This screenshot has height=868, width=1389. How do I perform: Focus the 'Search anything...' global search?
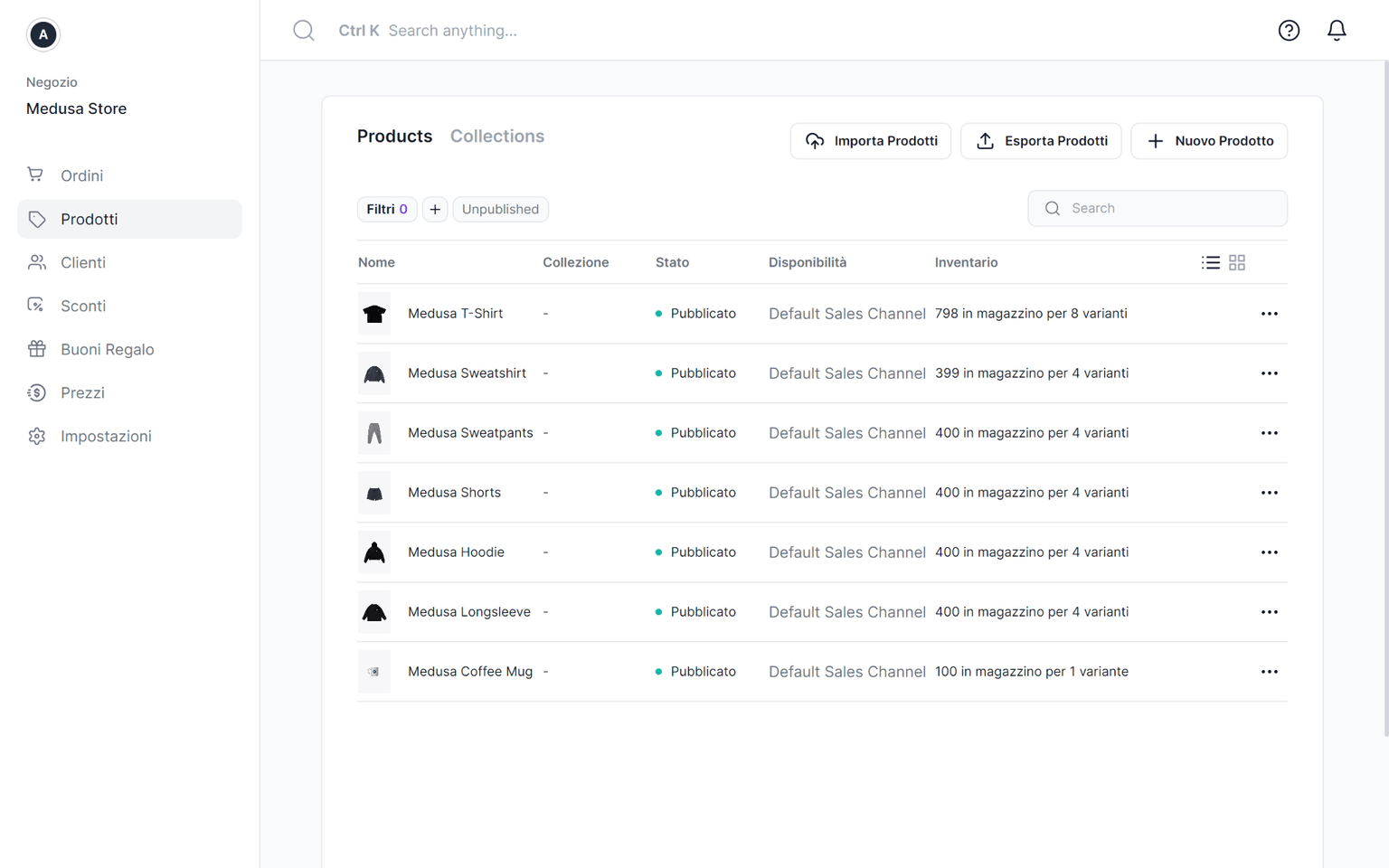452,31
